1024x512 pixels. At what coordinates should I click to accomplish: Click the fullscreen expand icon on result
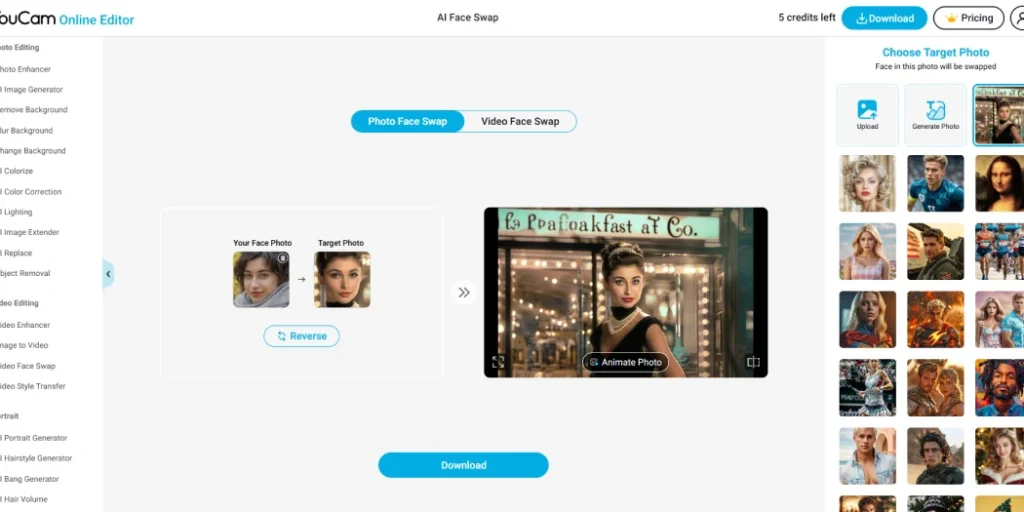pos(498,362)
